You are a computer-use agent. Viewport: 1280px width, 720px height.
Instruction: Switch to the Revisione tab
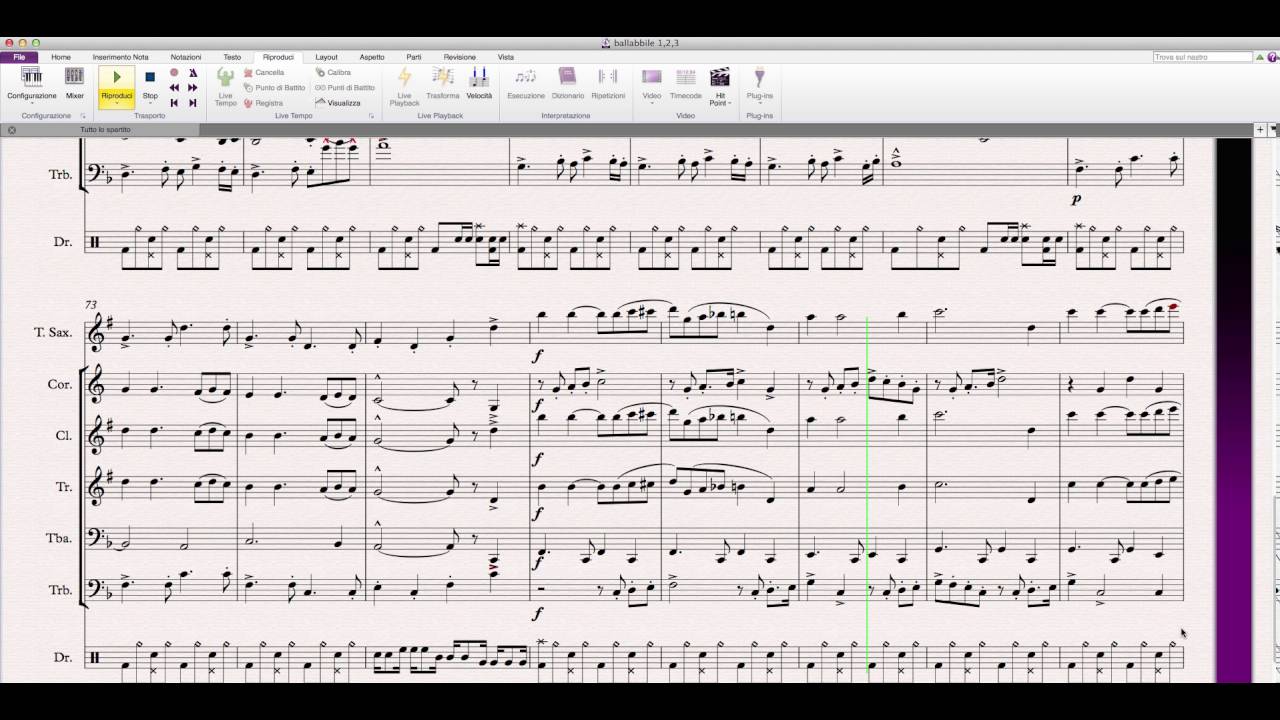[460, 57]
